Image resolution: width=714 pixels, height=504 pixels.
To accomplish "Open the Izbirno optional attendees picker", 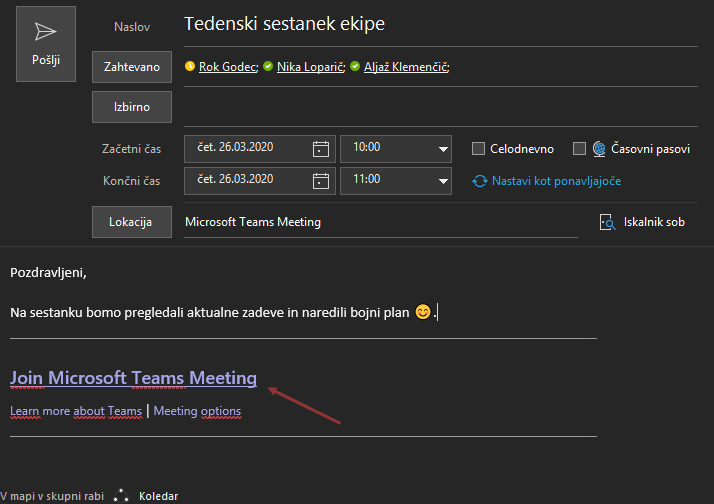I will coord(132,107).
